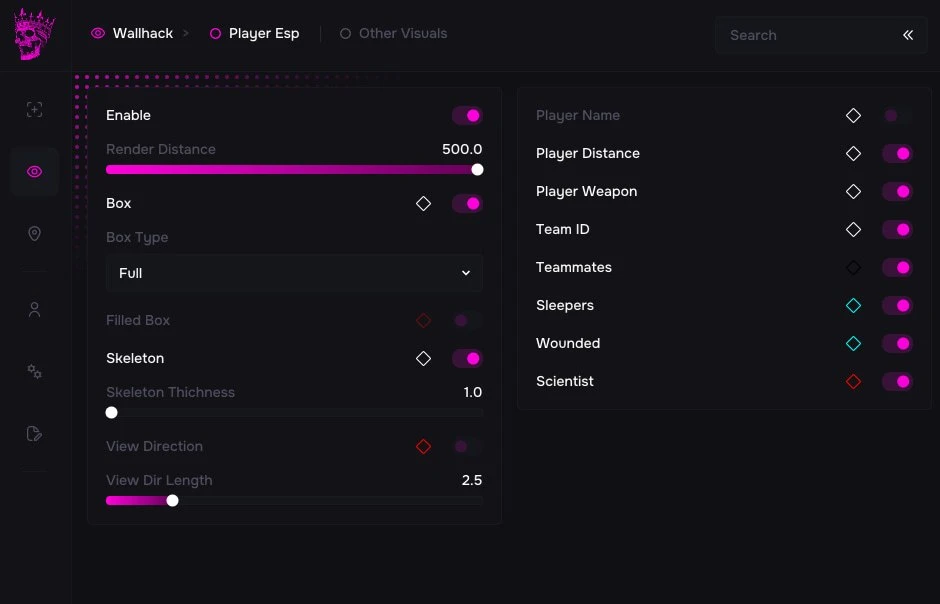This screenshot has height=604, width=940.
Task: Open the player profile sidebar icon
Action: [x=34, y=310]
